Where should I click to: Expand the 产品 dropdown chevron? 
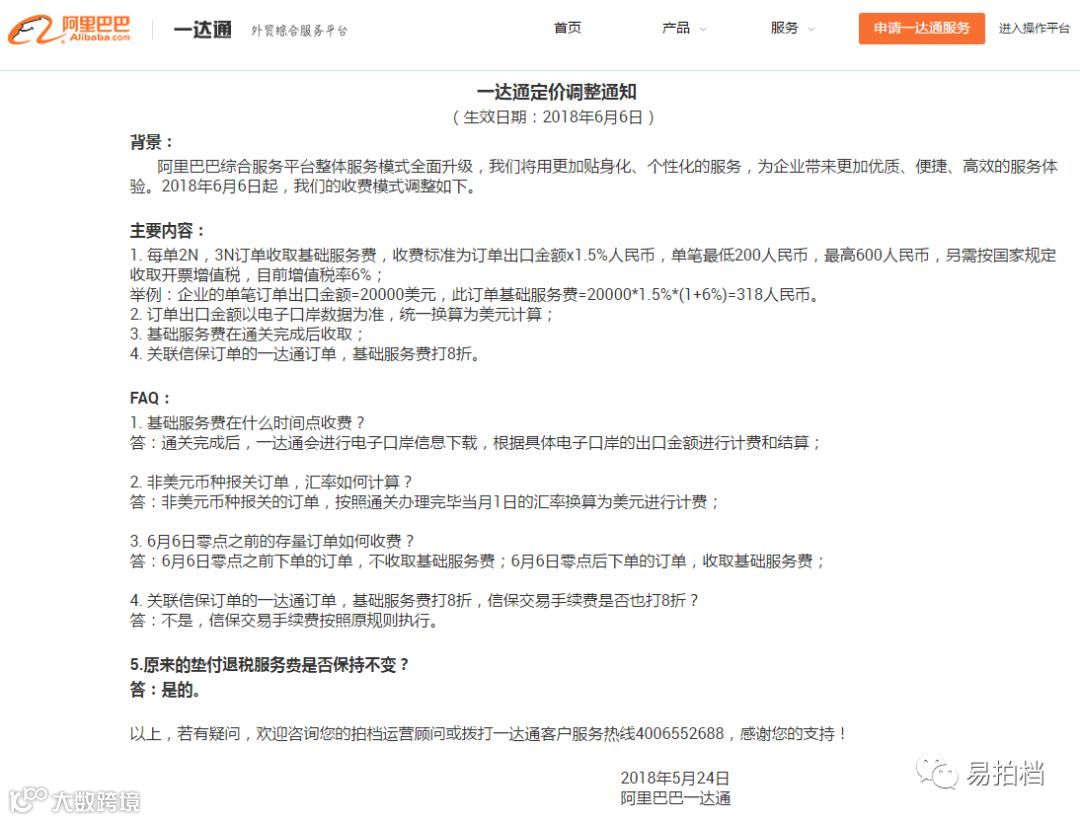point(703,29)
